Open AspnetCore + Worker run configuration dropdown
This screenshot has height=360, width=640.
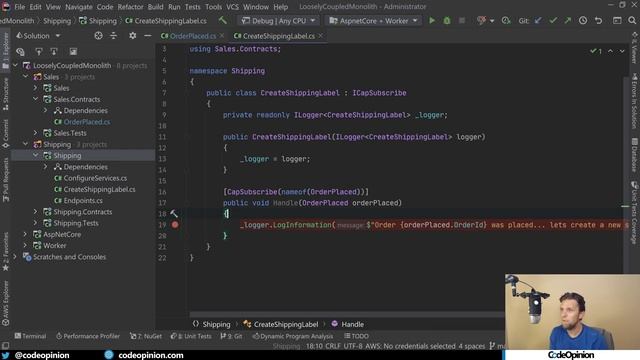point(373,20)
